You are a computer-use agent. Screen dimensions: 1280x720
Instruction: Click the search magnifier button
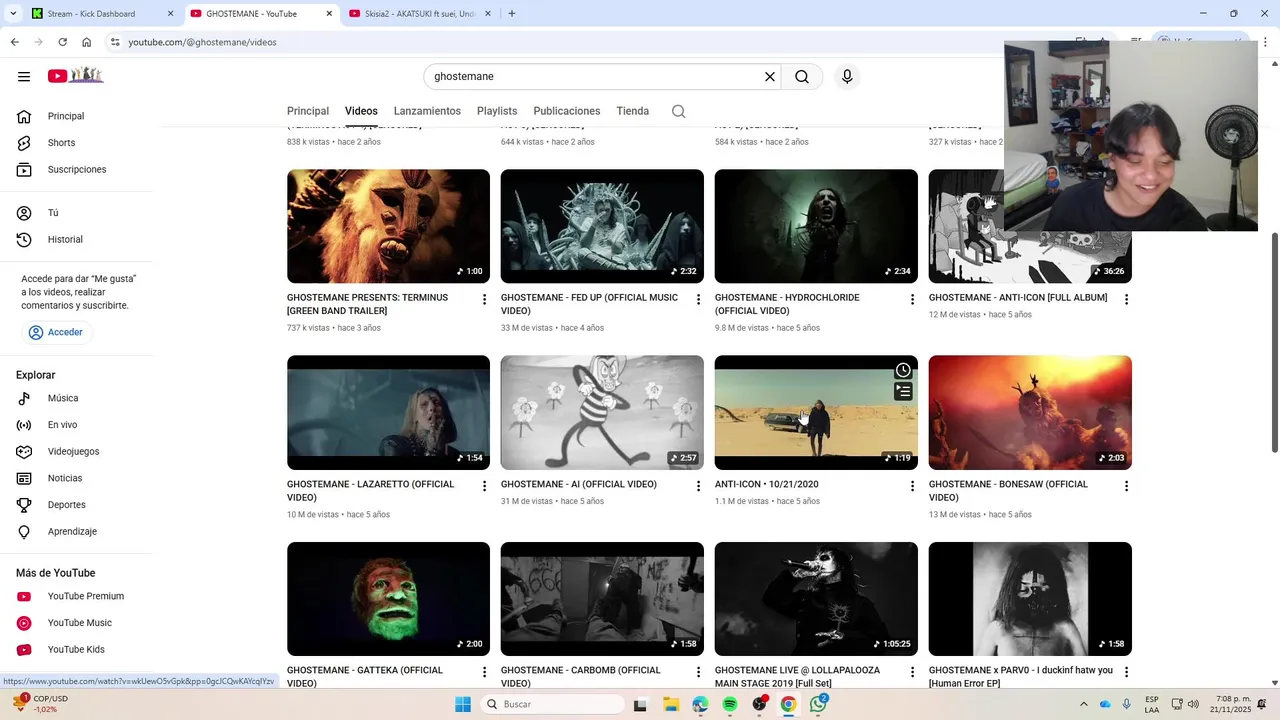802,77
